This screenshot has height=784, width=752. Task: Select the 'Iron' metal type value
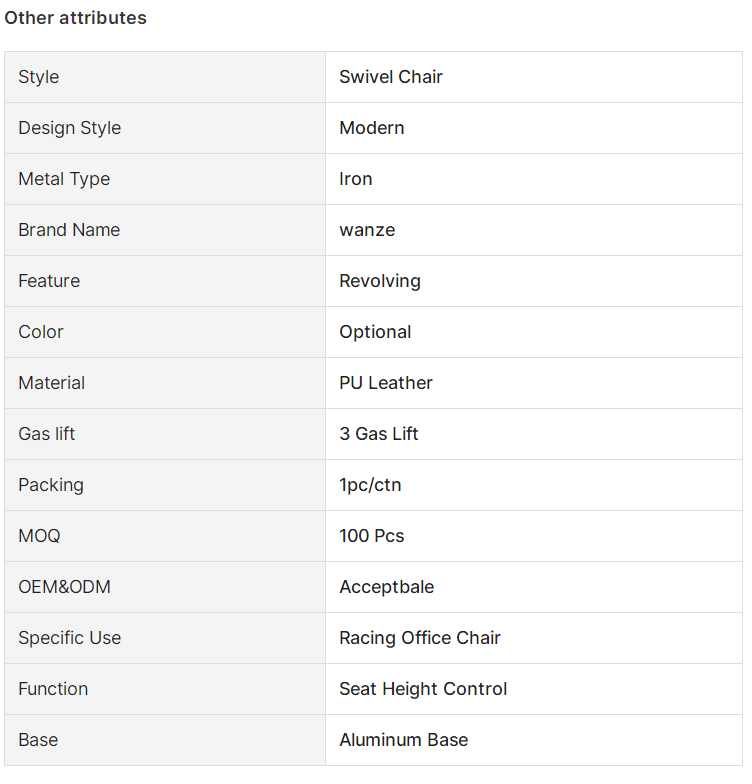pyautogui.click(x=356, y=179)
